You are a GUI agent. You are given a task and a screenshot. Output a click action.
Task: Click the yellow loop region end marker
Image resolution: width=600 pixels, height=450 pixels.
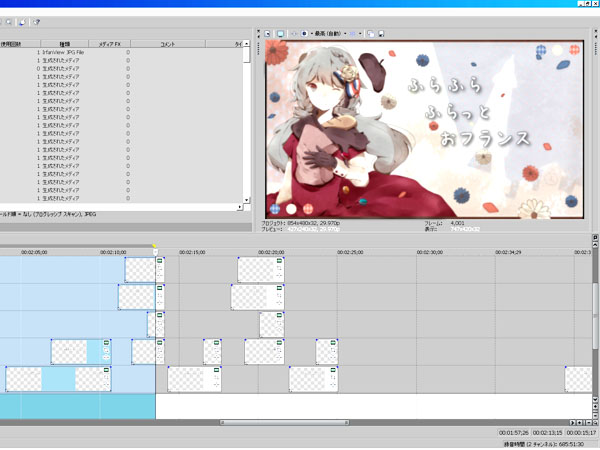tap(154, 246)
